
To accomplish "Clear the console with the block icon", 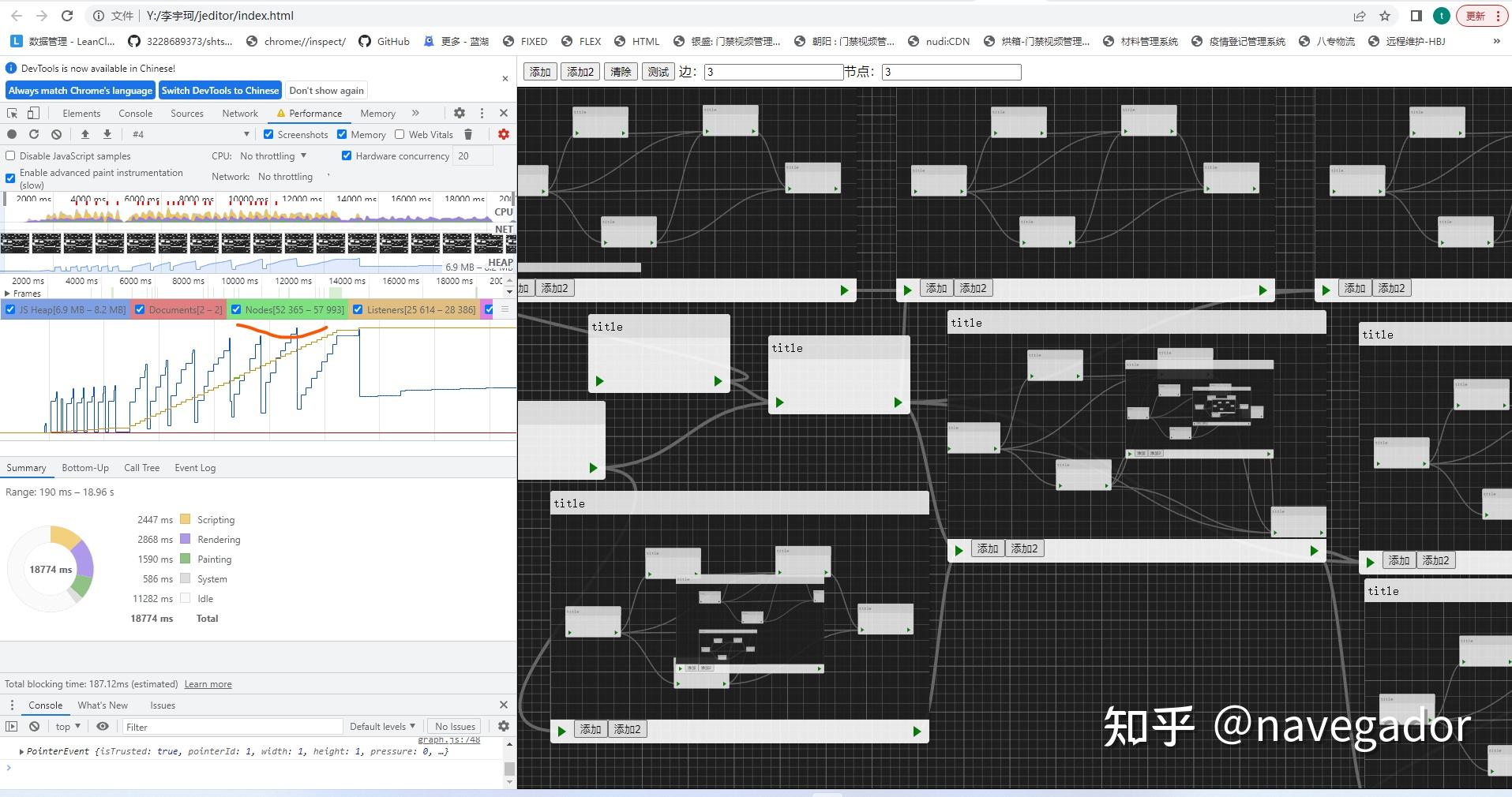I will point(35,726).
